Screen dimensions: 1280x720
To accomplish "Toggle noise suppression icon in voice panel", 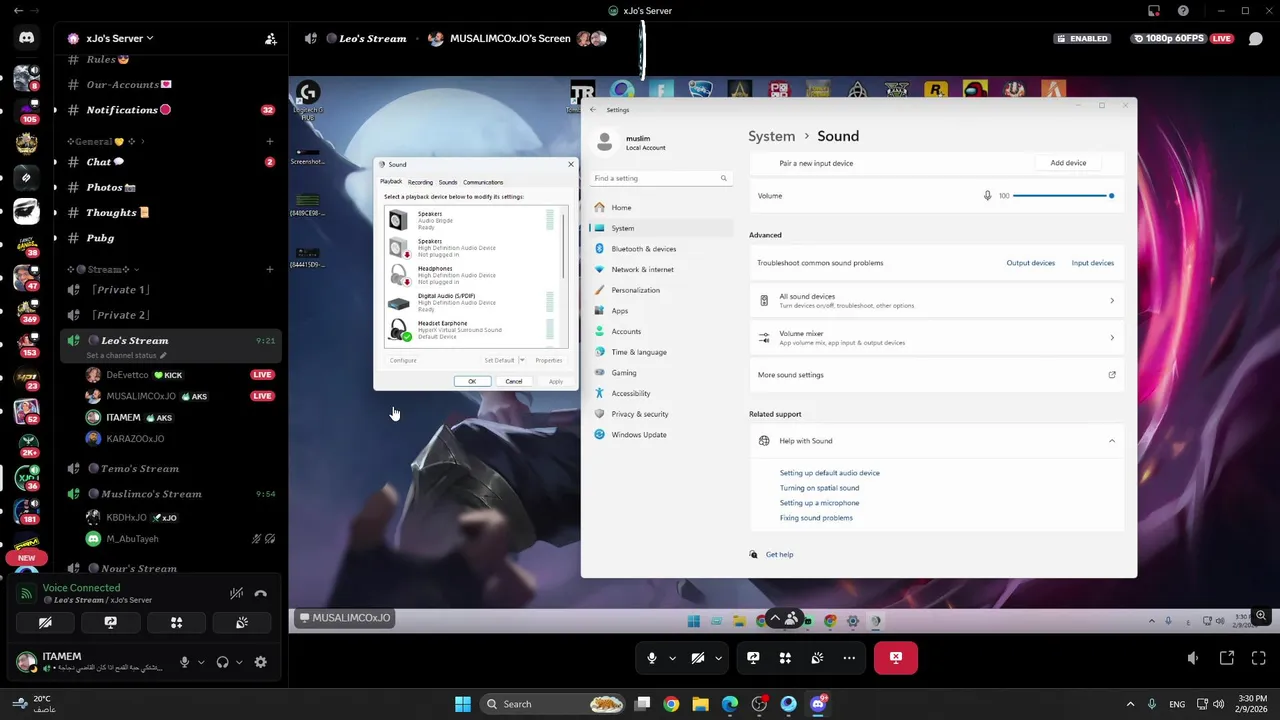I will tap(237, 593).
